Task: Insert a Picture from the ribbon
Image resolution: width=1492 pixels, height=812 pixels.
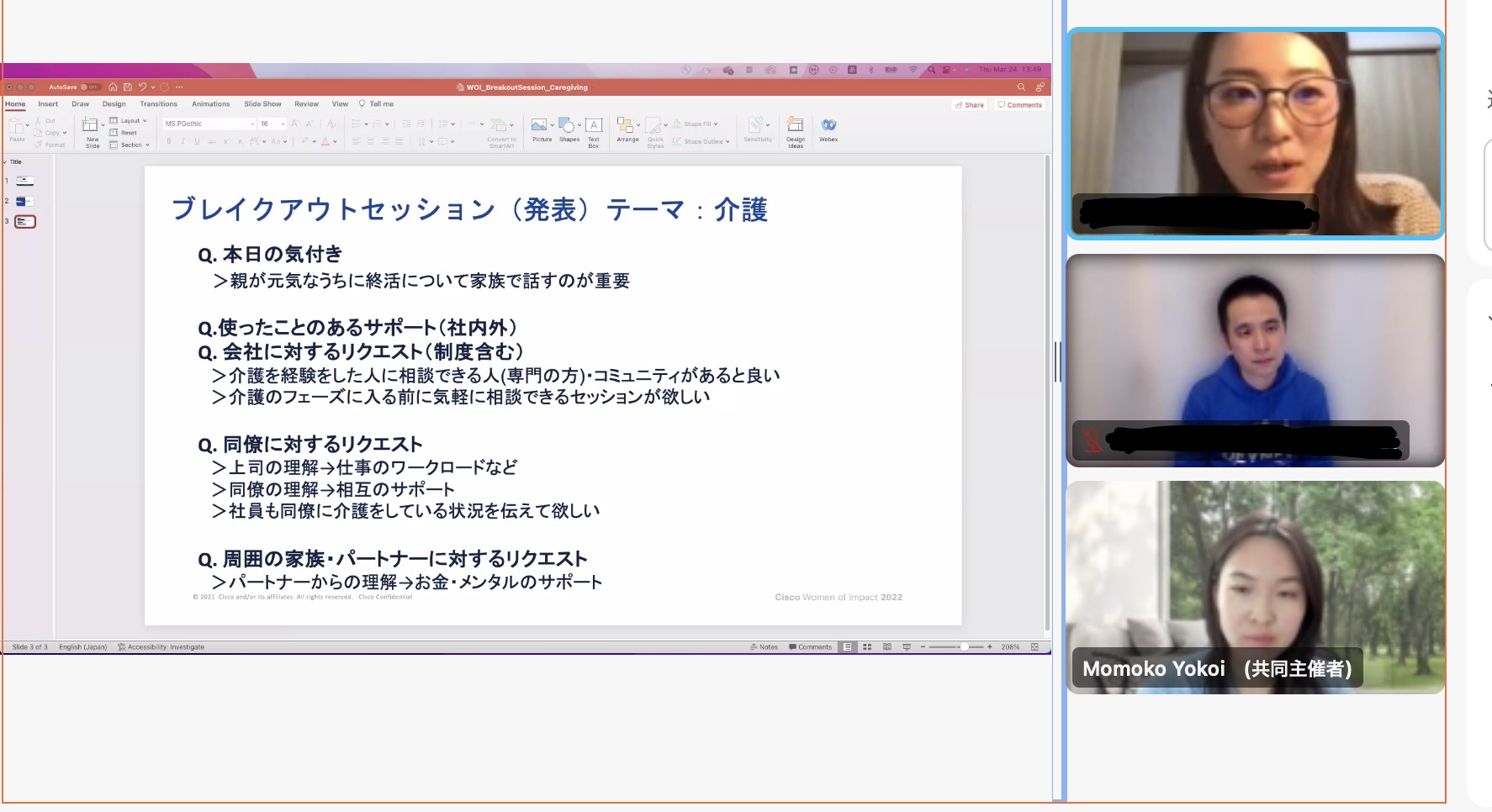Action: pos(540,126)
